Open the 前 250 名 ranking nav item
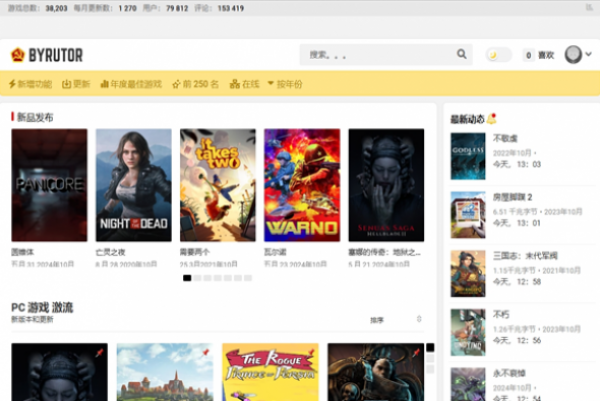This screenshot has height=401, width=600. 195,84
